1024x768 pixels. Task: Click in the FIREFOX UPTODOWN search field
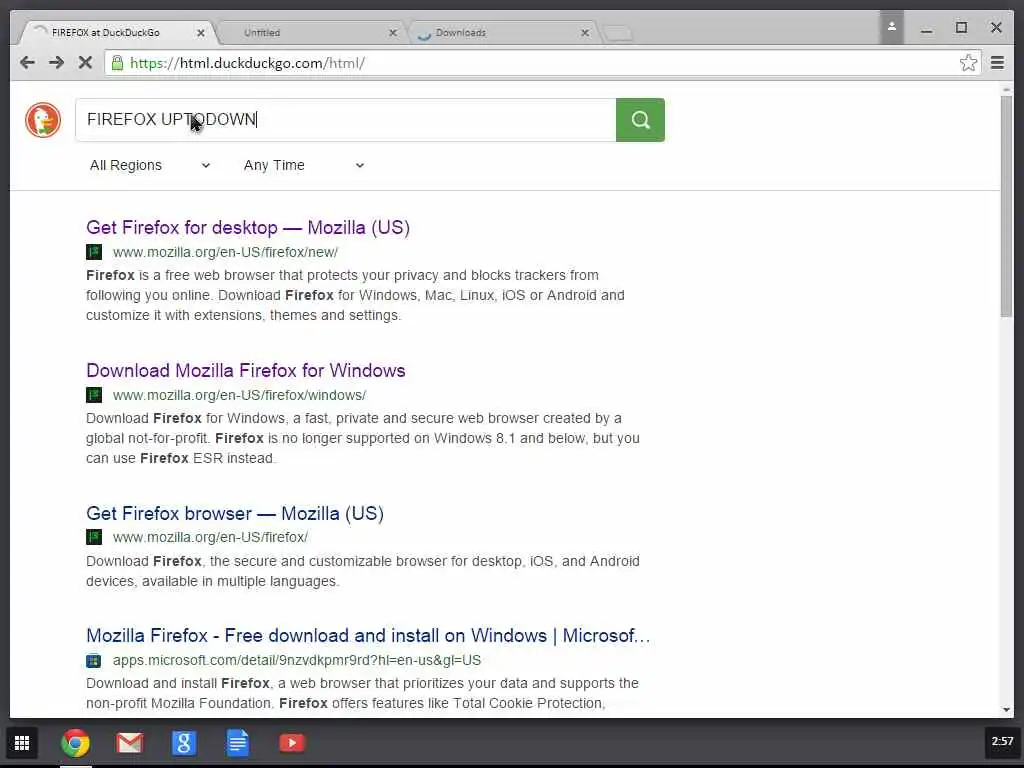tap(346, 120)
